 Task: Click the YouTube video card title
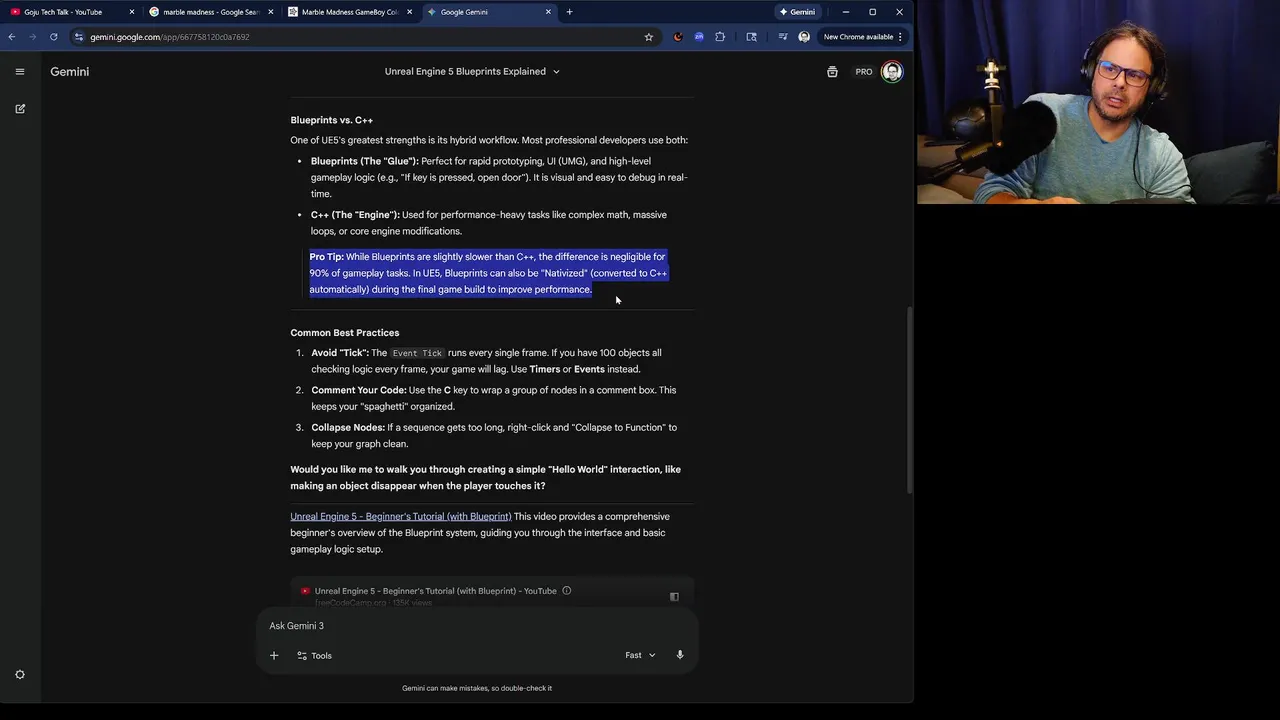435,591
